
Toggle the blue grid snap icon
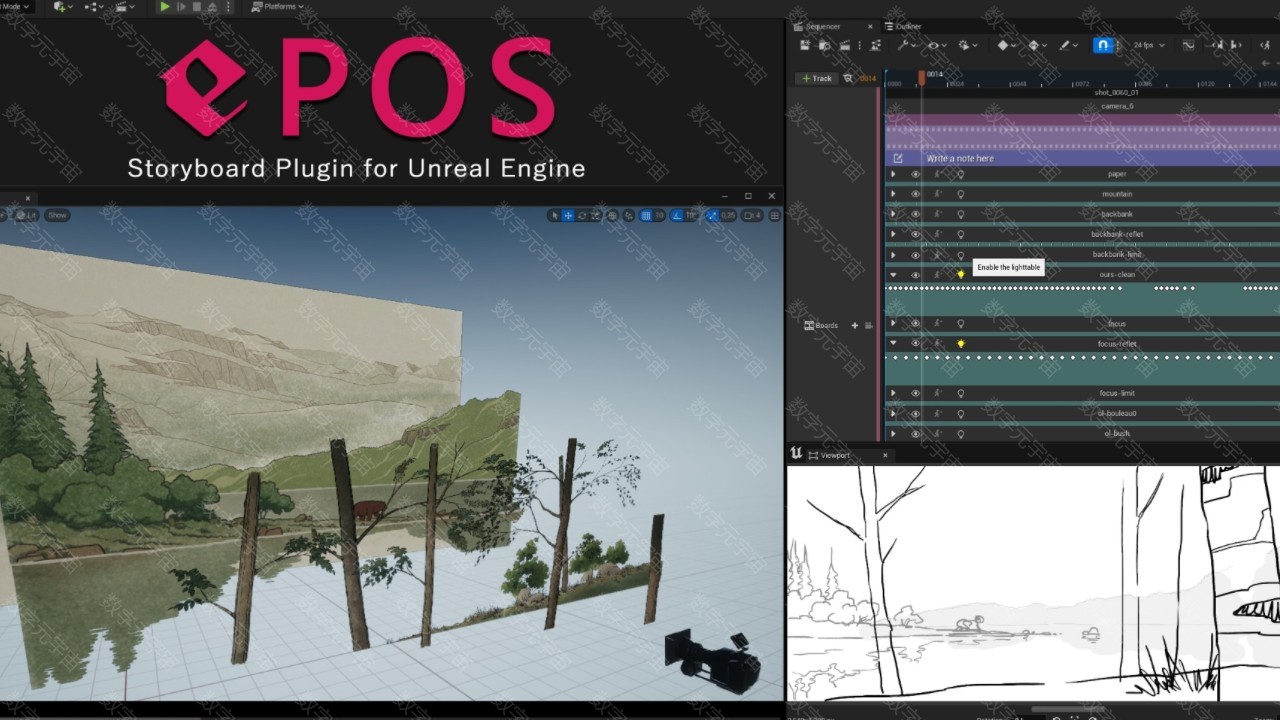[646, 215]
